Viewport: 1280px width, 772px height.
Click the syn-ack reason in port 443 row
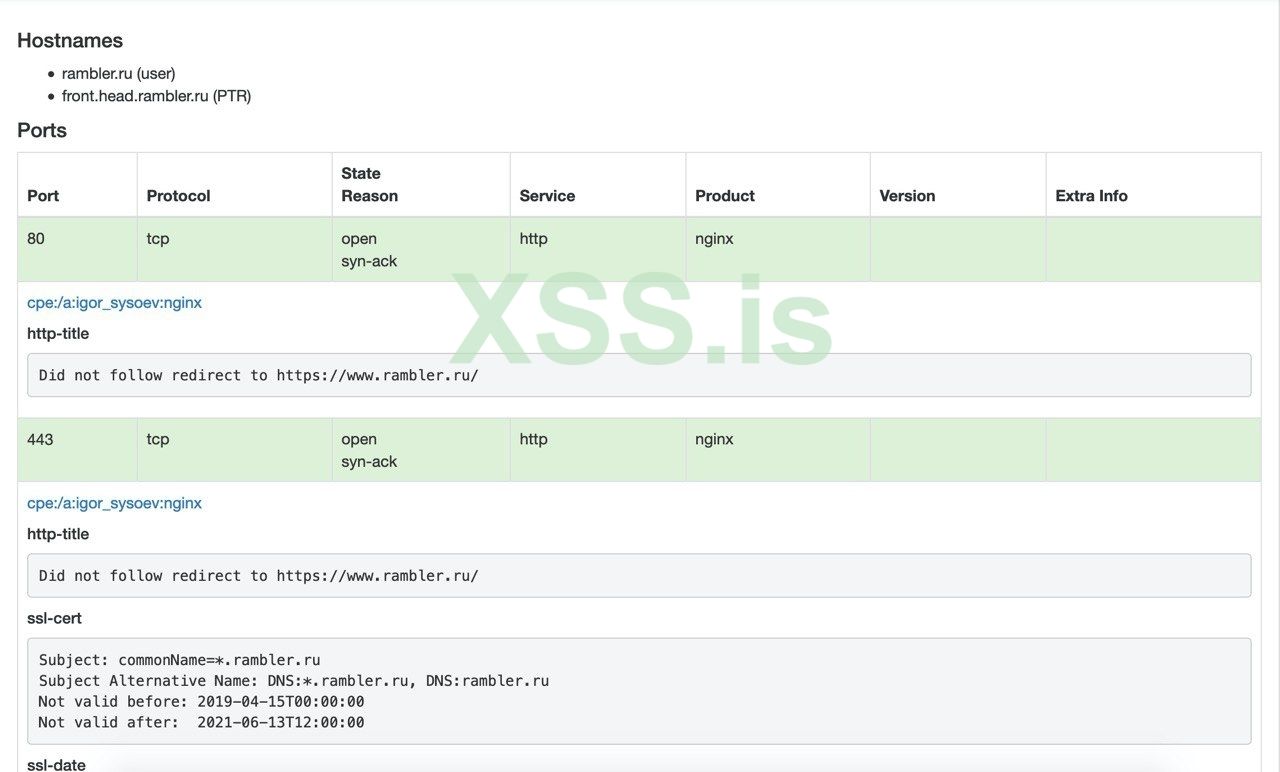(369, 461)
